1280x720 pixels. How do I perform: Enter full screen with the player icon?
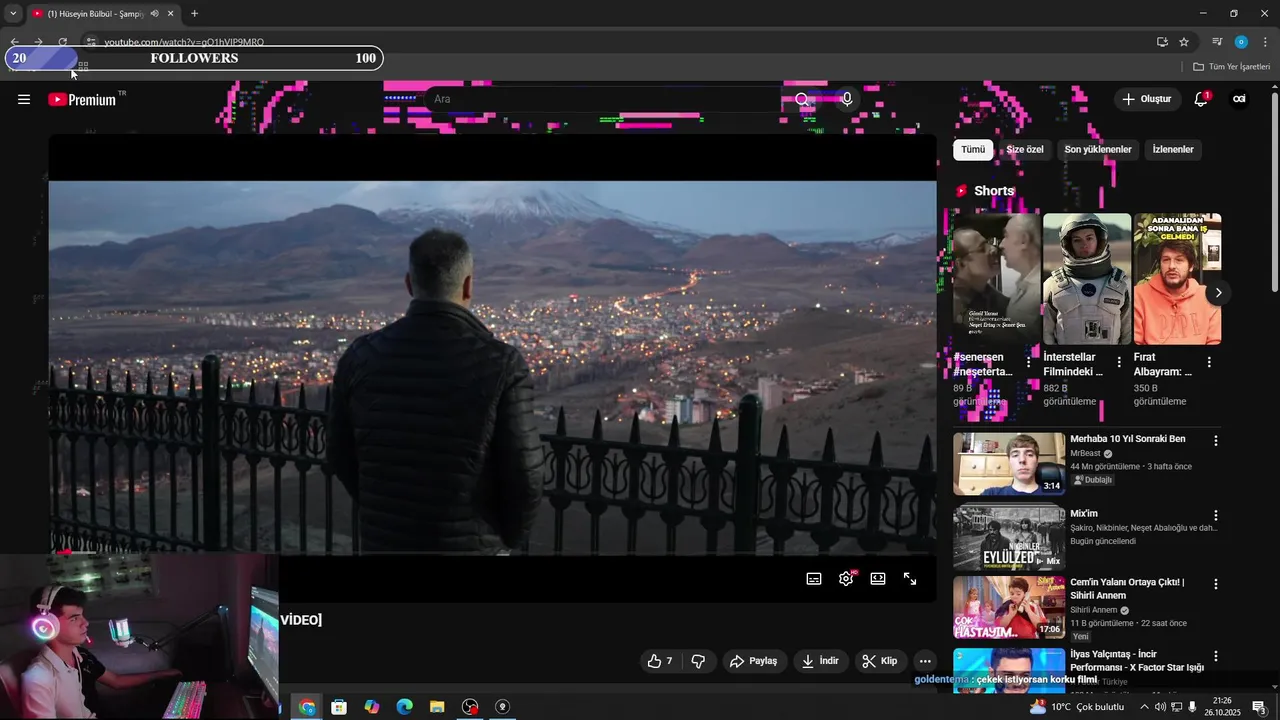[910, 579]
